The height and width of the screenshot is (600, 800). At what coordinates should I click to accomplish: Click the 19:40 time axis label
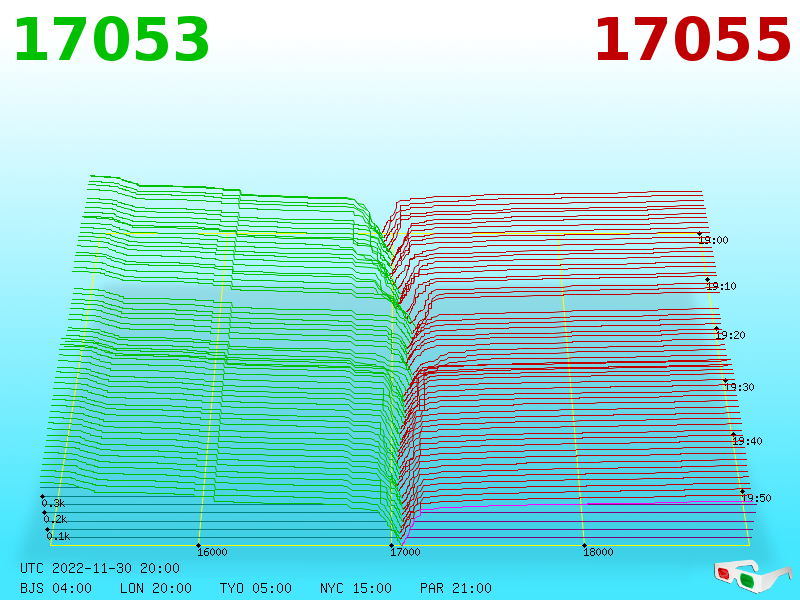[x=747, y=441]
